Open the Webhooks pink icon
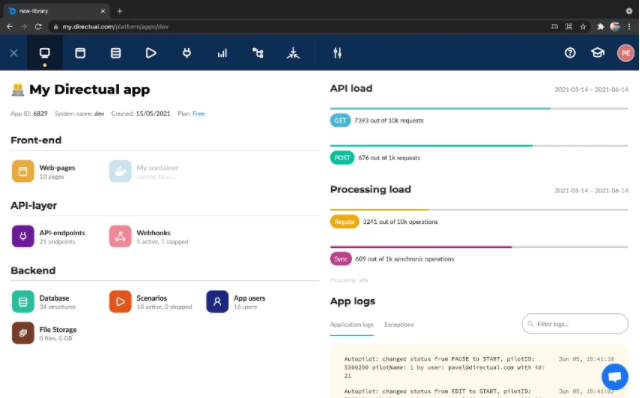Viewport: 640px width, 398px height. click(x=120, y=236)
